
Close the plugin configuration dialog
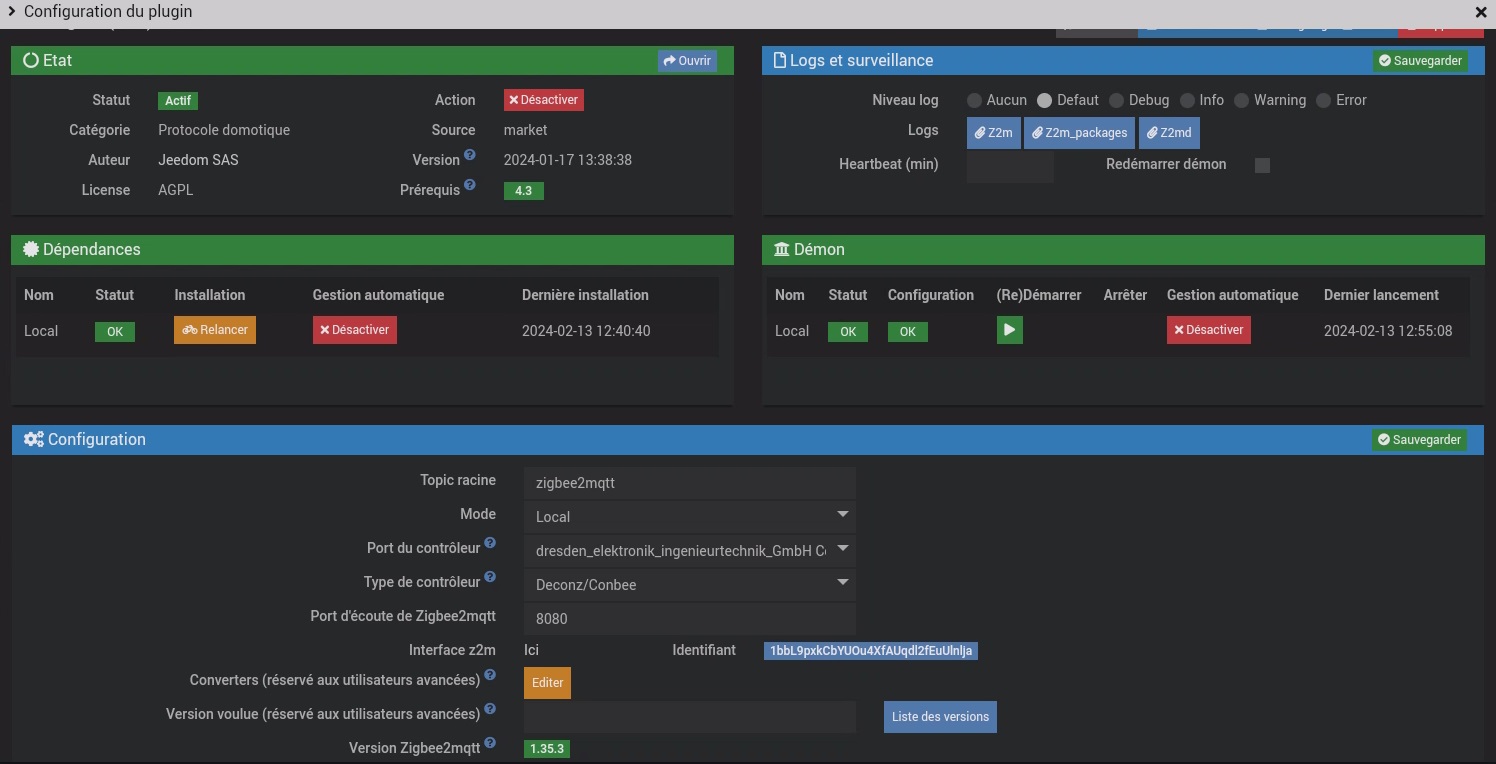tap(1481, 13)
